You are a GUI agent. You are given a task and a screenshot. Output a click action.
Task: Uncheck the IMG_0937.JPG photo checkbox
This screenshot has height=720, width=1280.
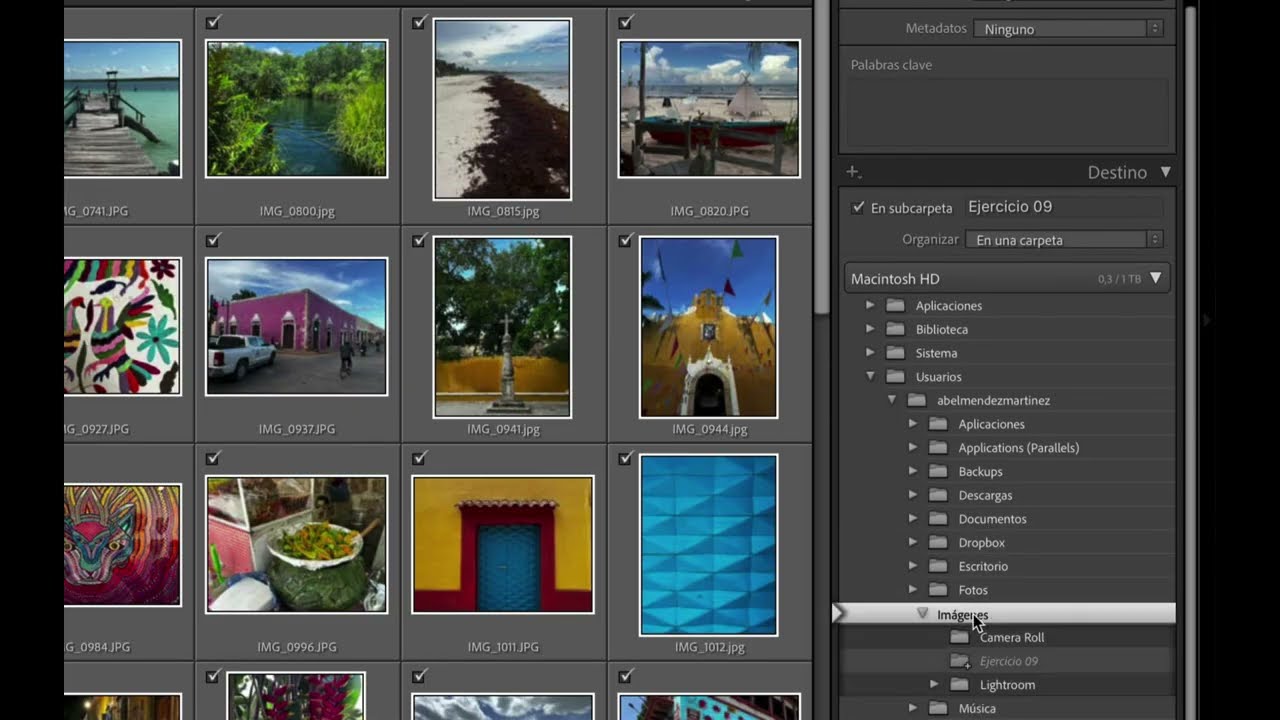pos(213,240)
